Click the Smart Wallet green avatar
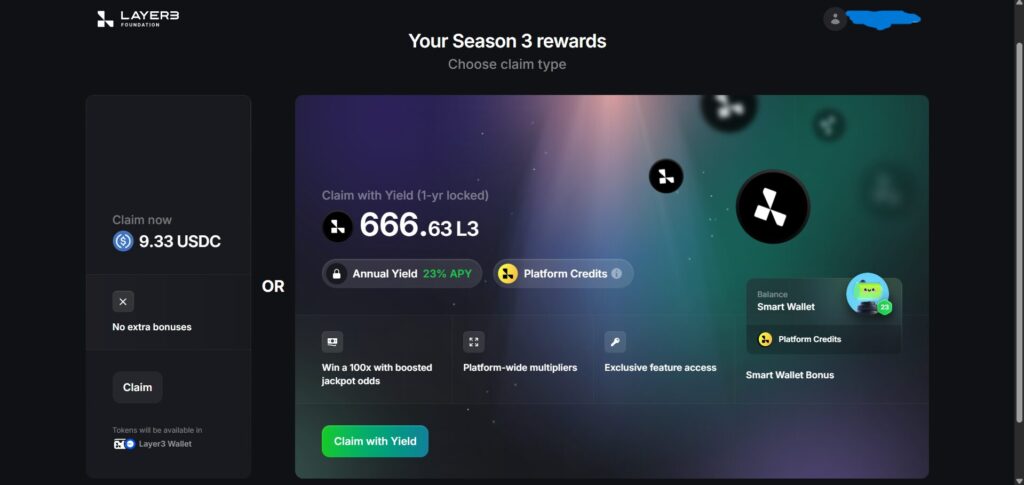 (868, 294)
